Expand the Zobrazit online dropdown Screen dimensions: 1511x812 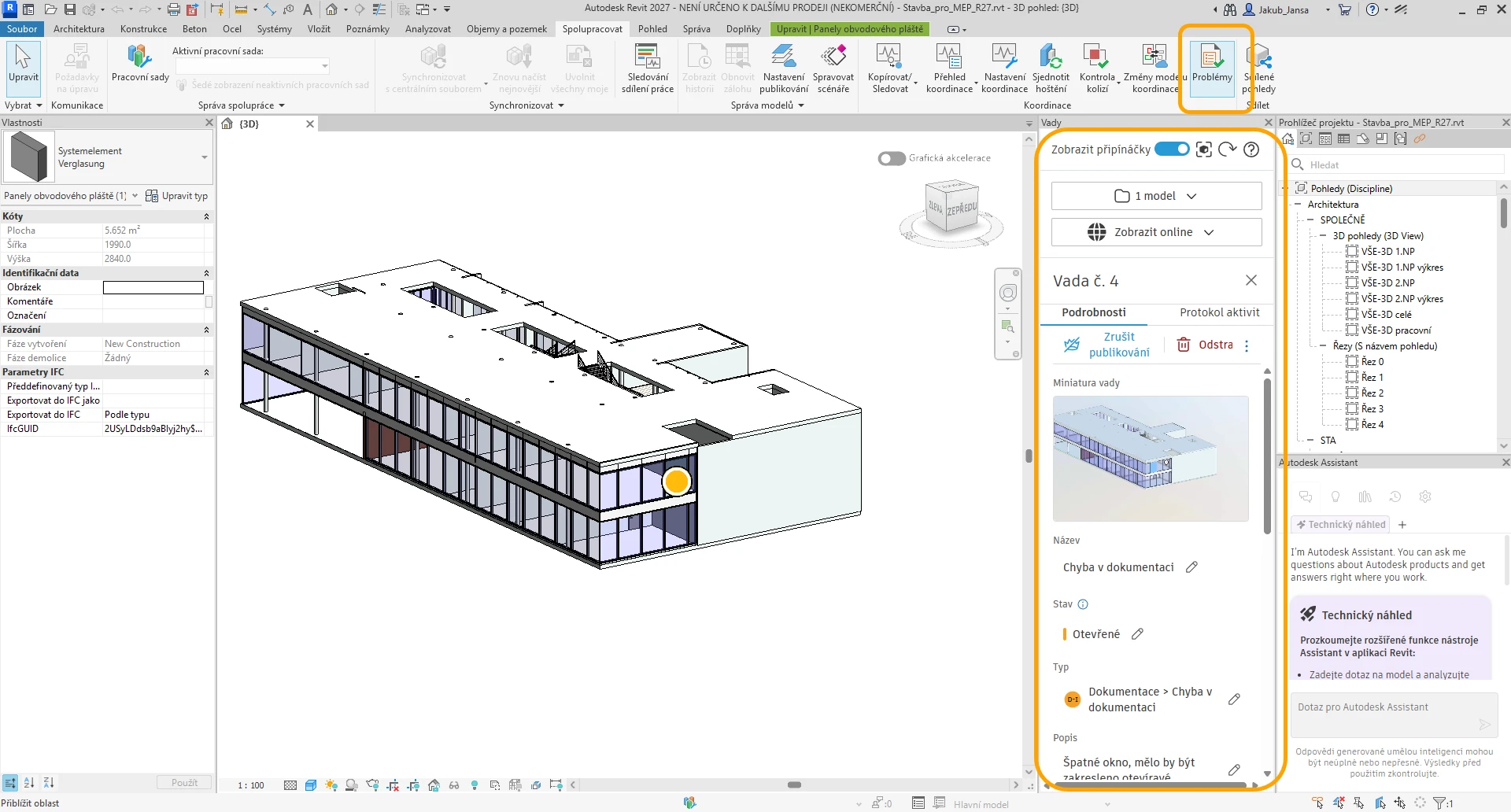coord(1156,232)
